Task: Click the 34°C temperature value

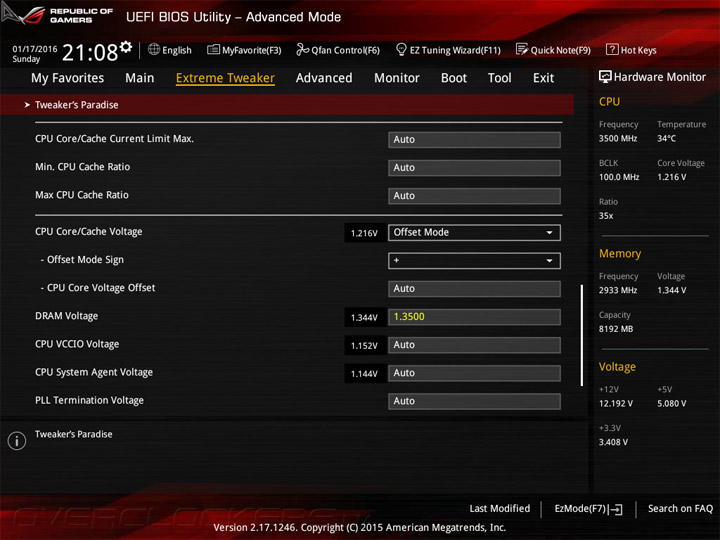Action: [666, 138]
